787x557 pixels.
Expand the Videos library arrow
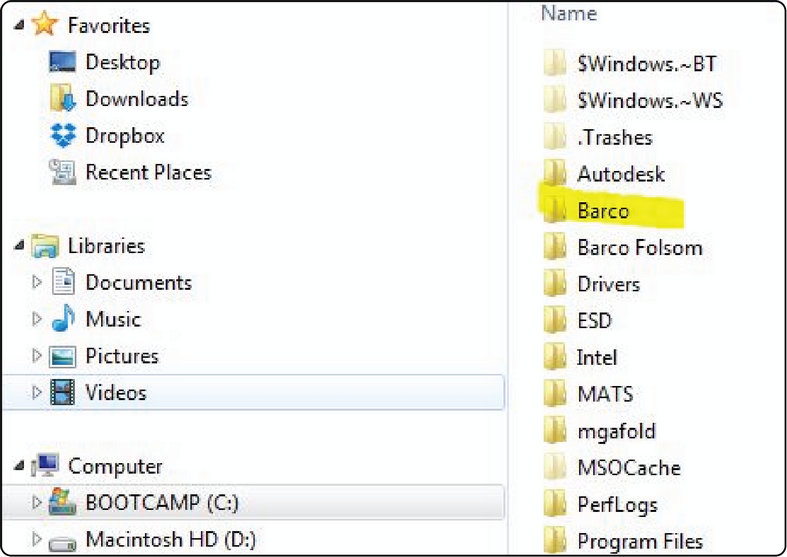[x=37, y=392]
